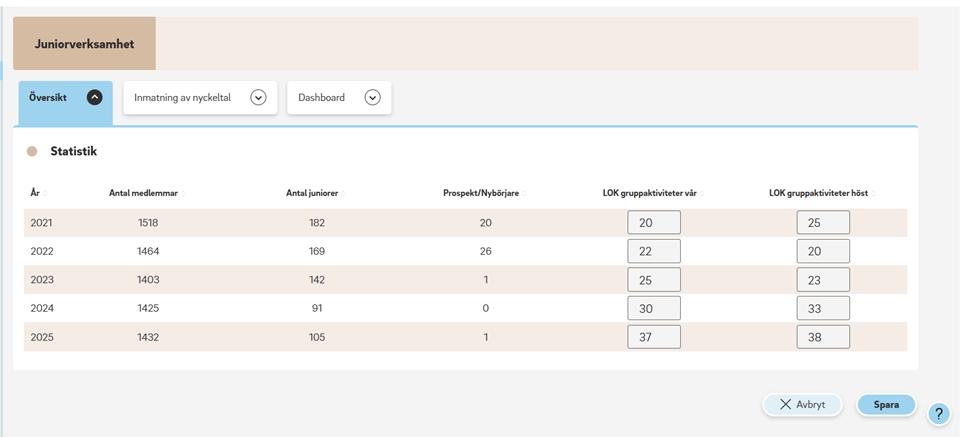This screenshot has height=437, width=960.
Task: Switch to the Dashboard tab label
Action: pos(321,98)
